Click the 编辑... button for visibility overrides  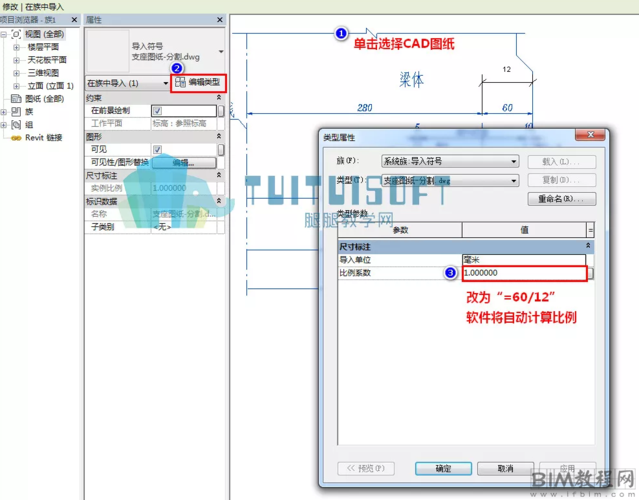click(x=184, y=163)
